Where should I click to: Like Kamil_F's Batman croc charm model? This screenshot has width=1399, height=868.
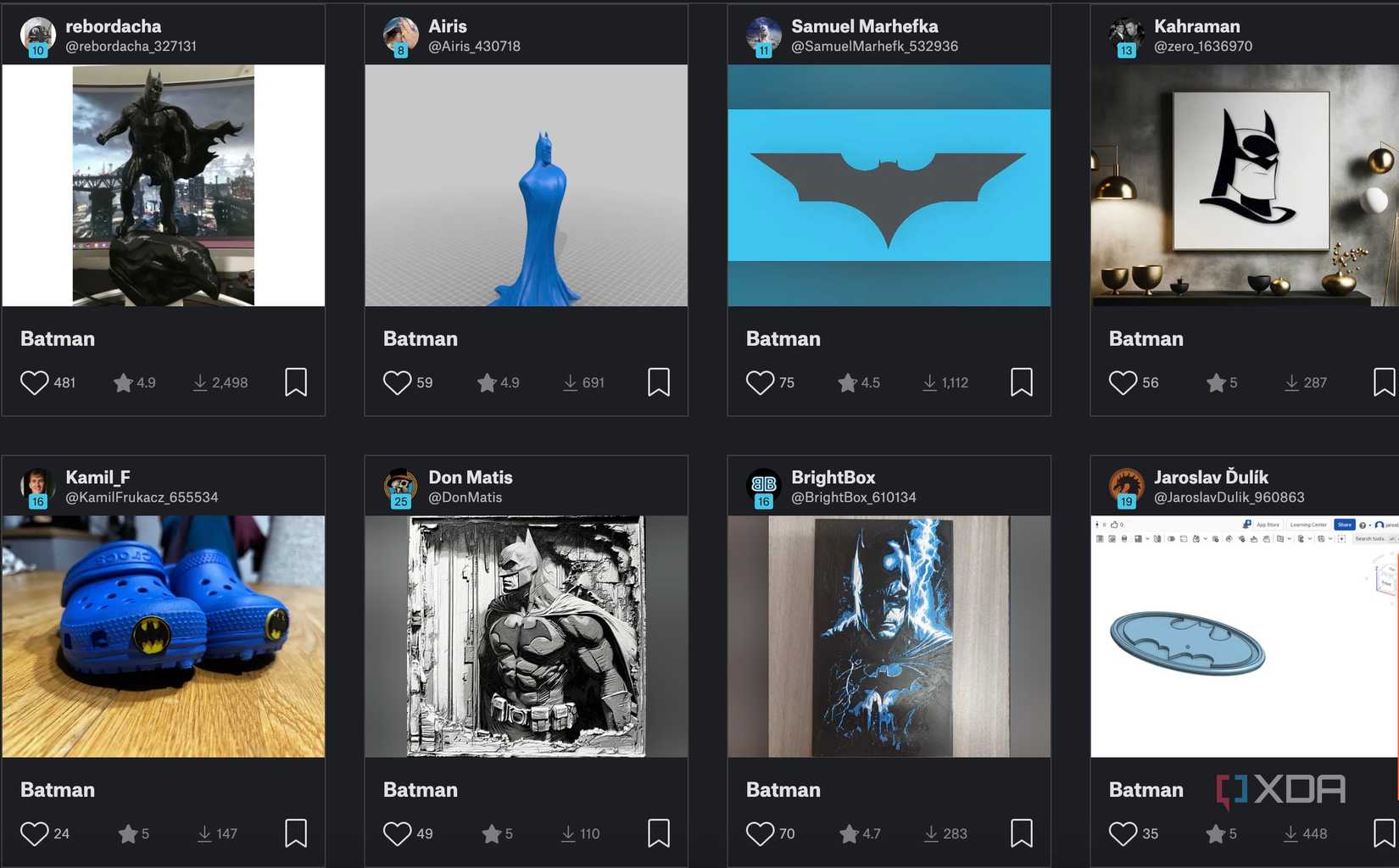point(35,834)
